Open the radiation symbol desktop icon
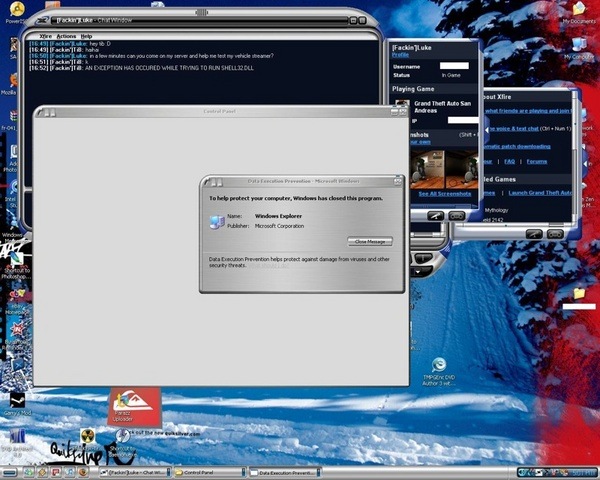This screenshot has height=480, width=600. (x=87, y=436)
